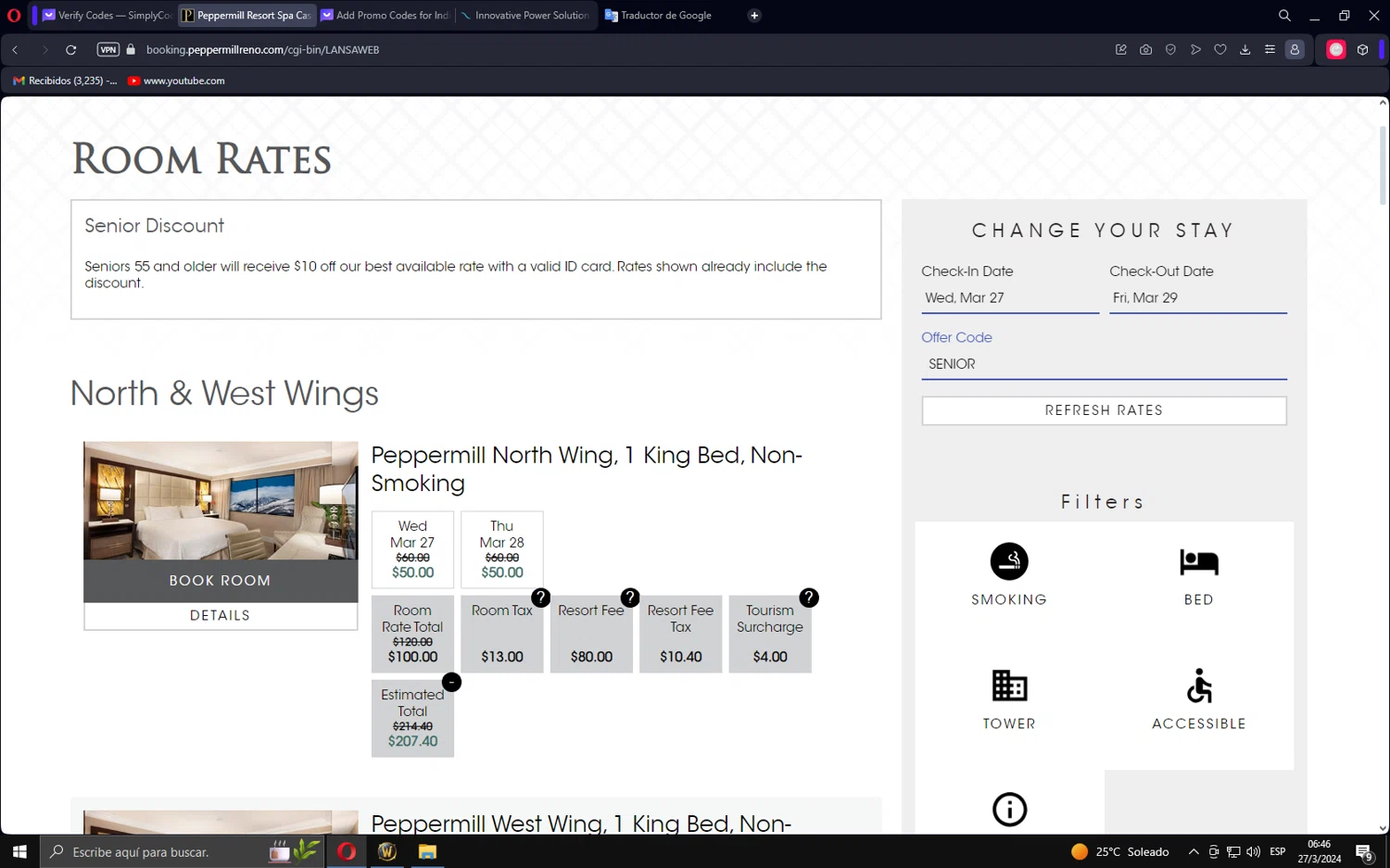Click the info circle filter icon

[x=1010, y=810]
